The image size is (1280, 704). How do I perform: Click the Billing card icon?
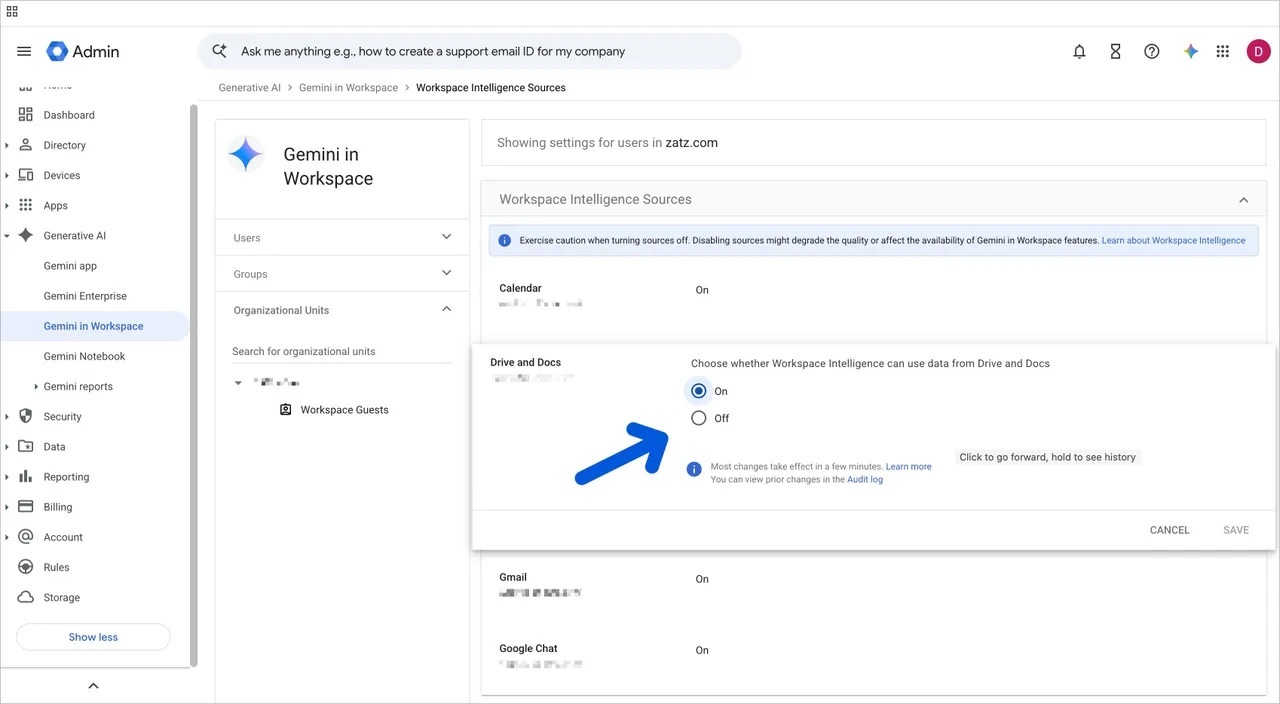(26, 507)
